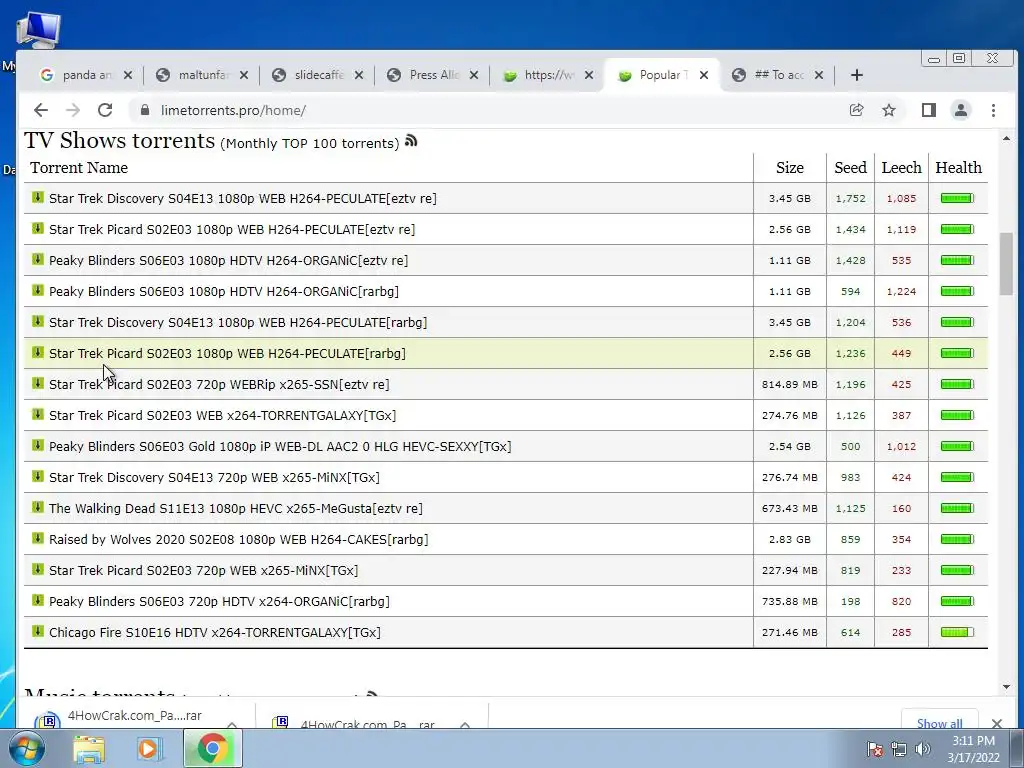The width and height of the screenshot is (1024, 768).
Task: Close the 'maltunfar' tab
Action: coord(244,75)
